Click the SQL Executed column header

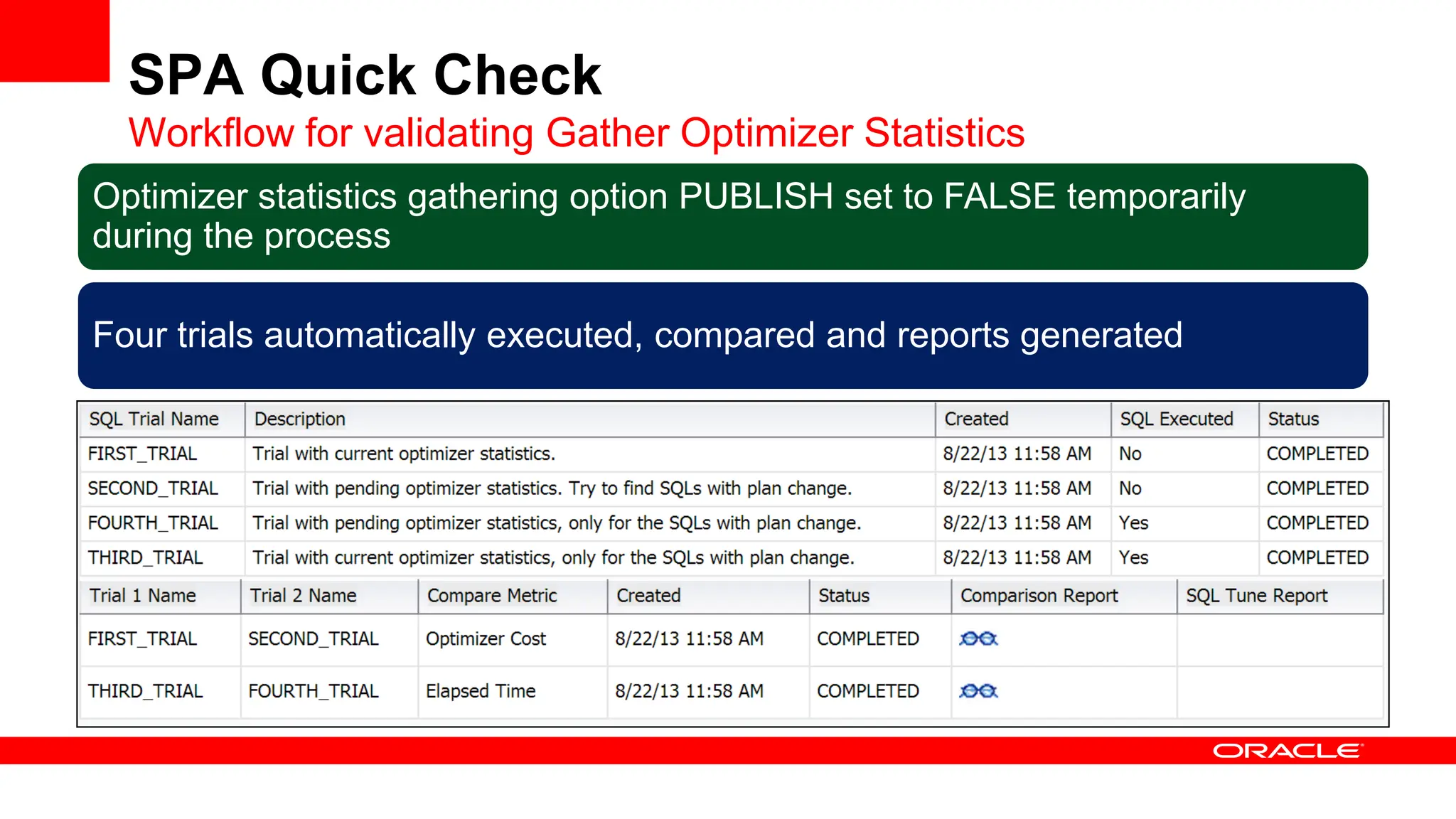point(1176,419)
